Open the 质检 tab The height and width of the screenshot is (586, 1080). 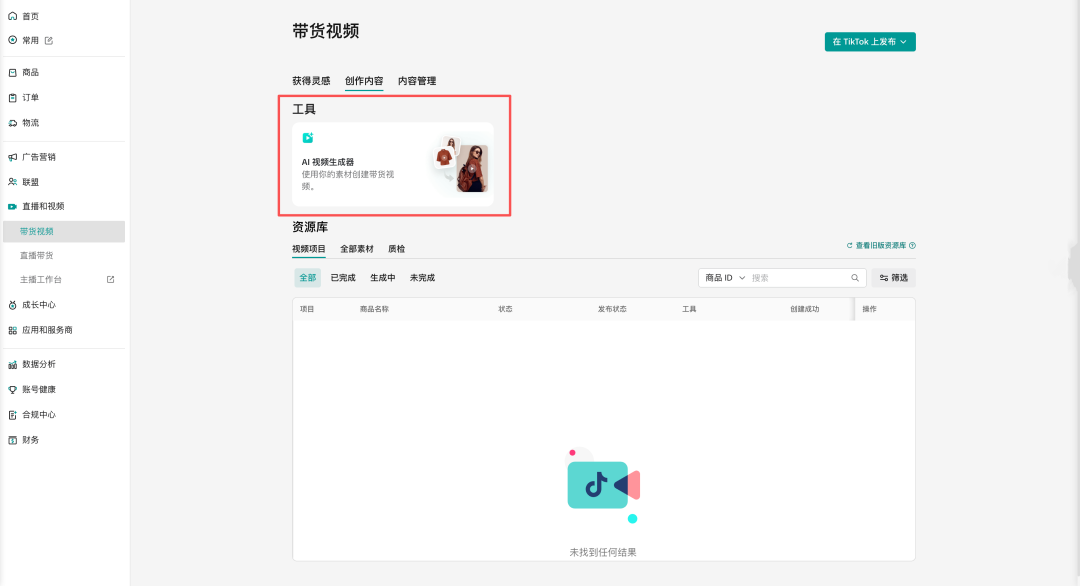click(x=397, y=249)
